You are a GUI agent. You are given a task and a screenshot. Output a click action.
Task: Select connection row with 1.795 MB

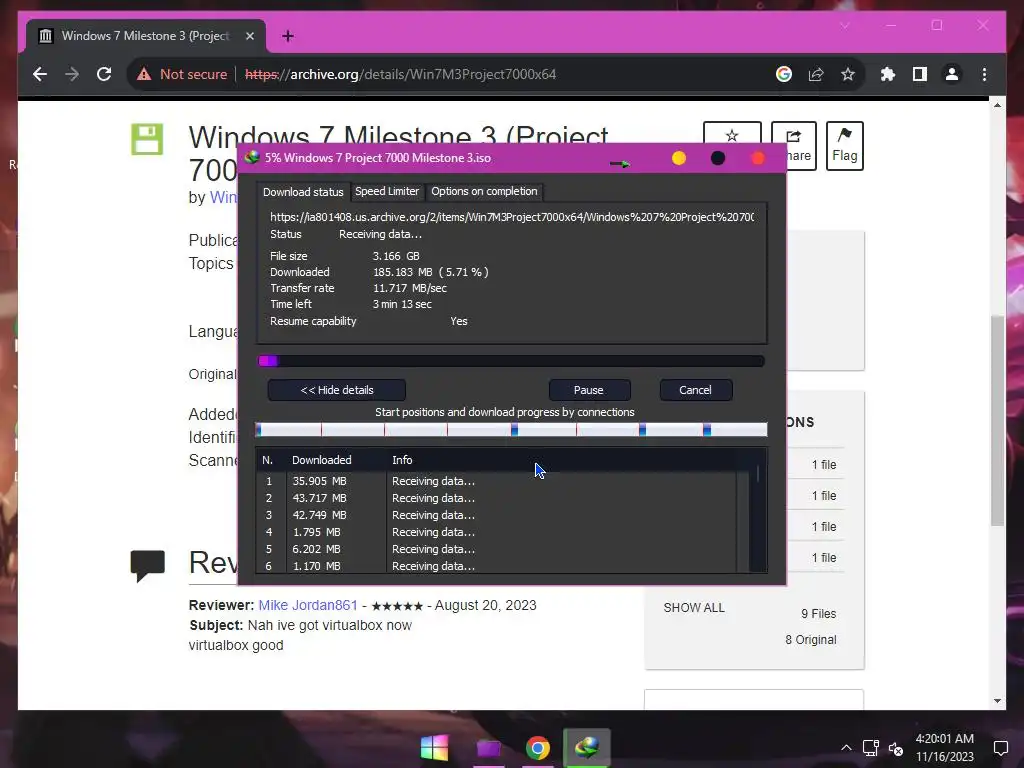click(x=496, y=532)
